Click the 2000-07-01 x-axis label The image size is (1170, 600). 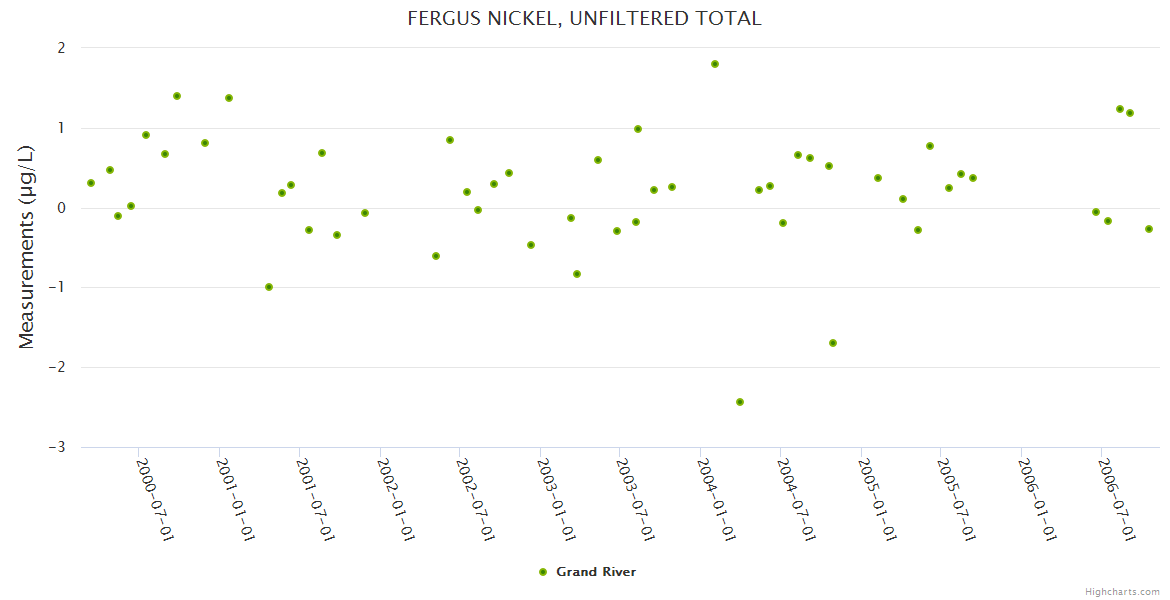[155, 498]
